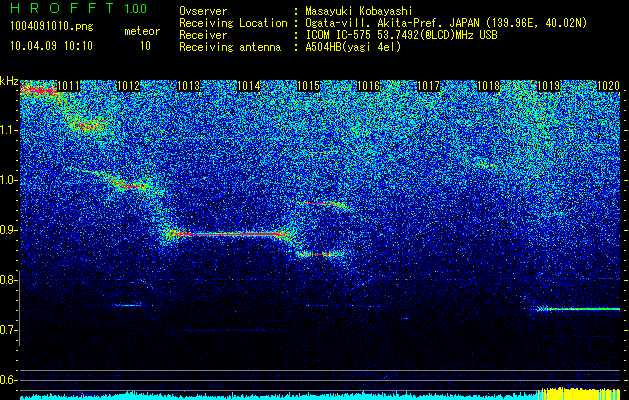Click the 1013 time marker
Viewport: 629px width, 400px height.
click(189, 86)
